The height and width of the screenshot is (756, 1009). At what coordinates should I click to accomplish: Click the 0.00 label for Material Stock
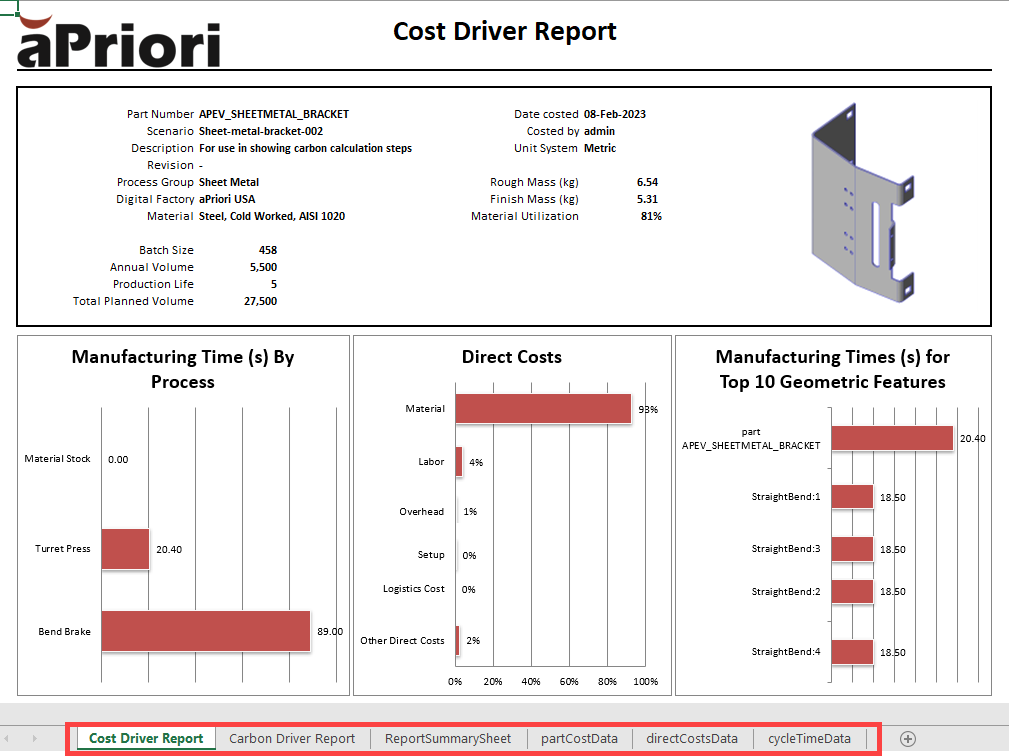[118, 459]
